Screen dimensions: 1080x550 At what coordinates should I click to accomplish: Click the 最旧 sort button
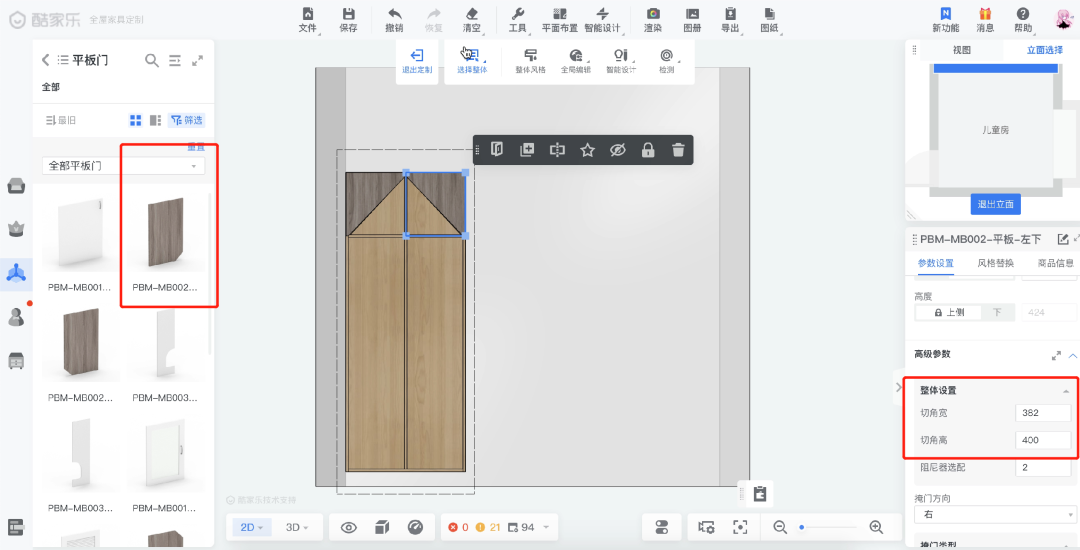coord(61,120)
